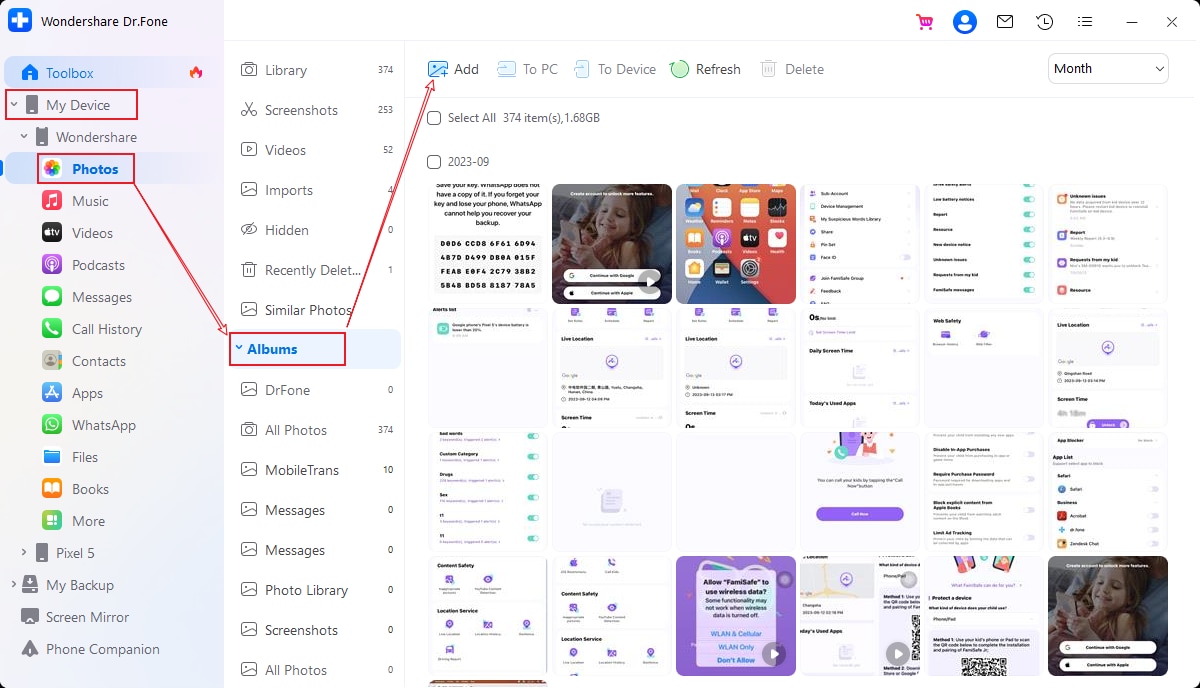Expand the My Backup chevron
This screenshot has height=688, width=1200.
point(14,585)
